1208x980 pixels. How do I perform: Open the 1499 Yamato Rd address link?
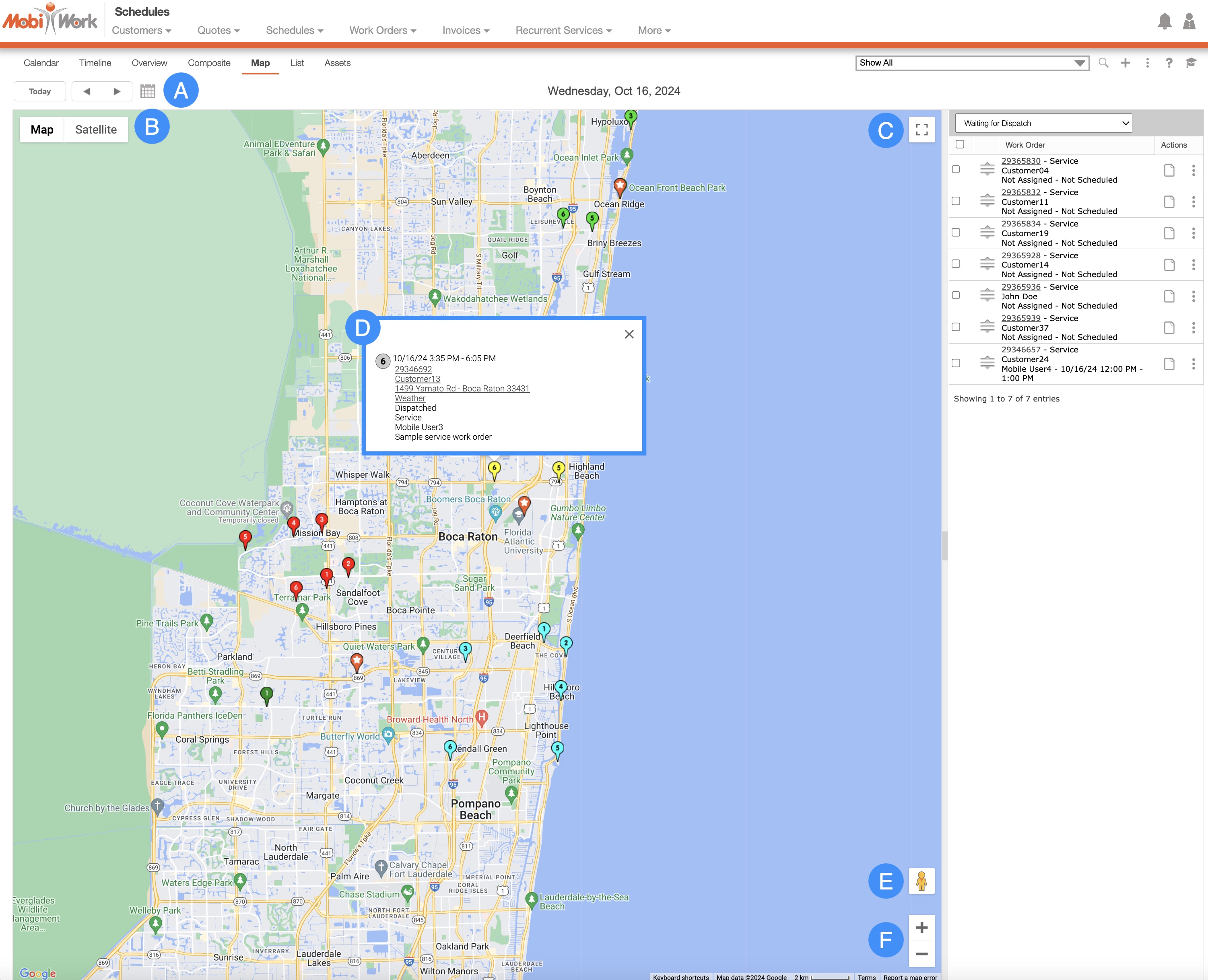[462, 388]
